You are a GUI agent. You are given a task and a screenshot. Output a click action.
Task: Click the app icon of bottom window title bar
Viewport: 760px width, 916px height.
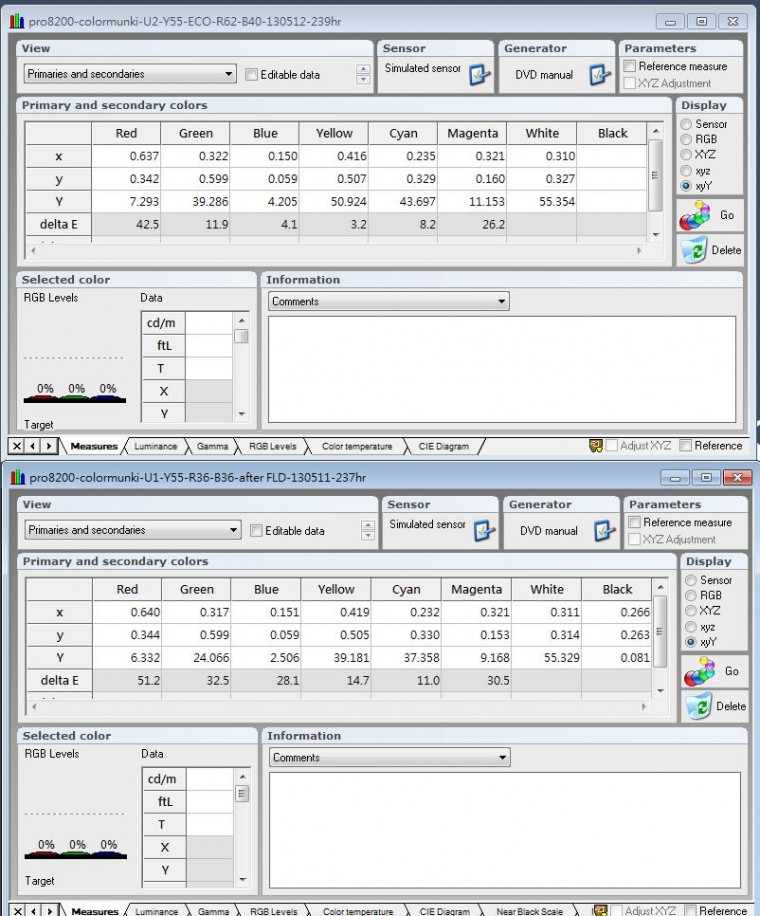pos(18,477)
